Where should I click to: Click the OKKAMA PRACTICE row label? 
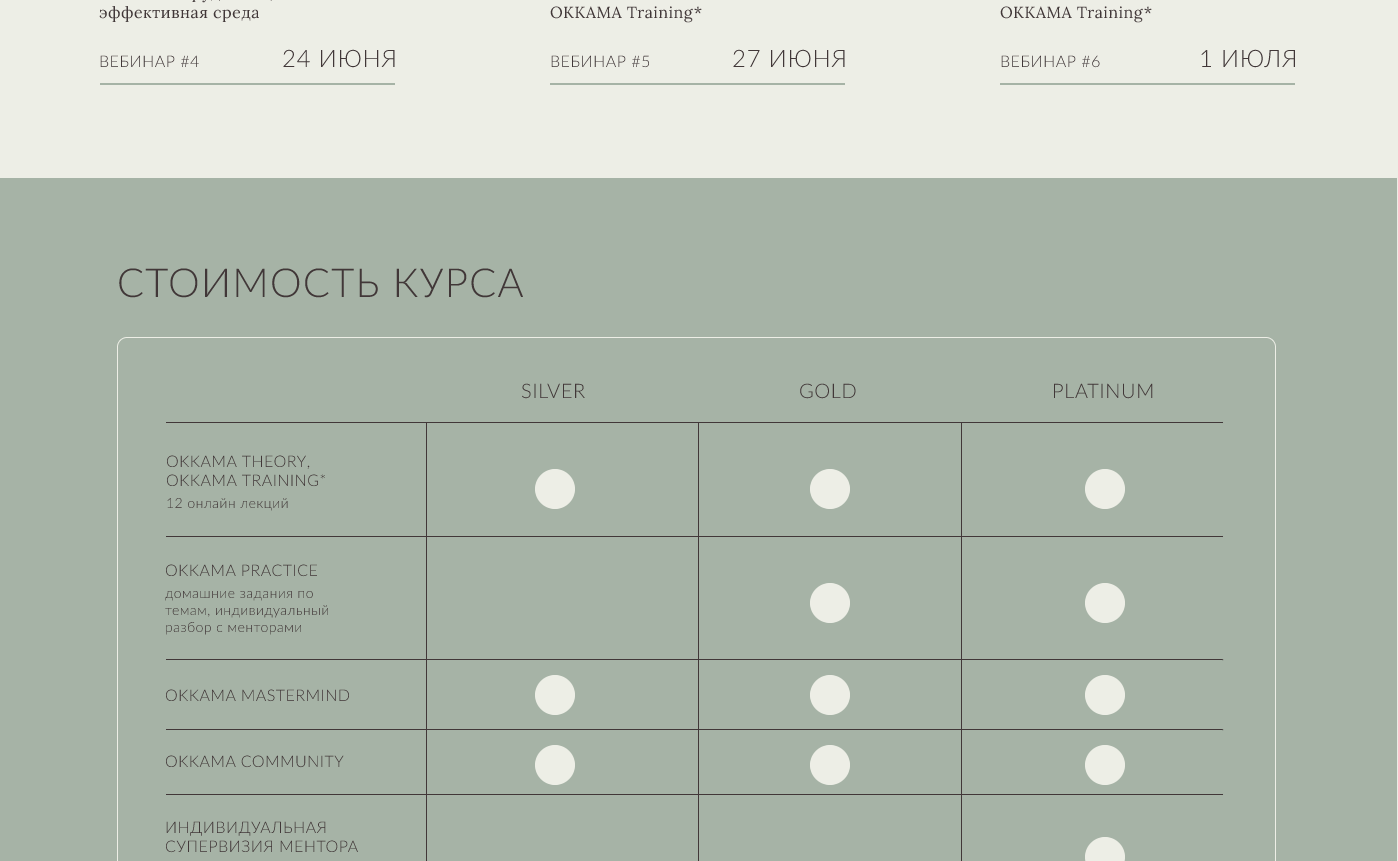tap(242, 571)
